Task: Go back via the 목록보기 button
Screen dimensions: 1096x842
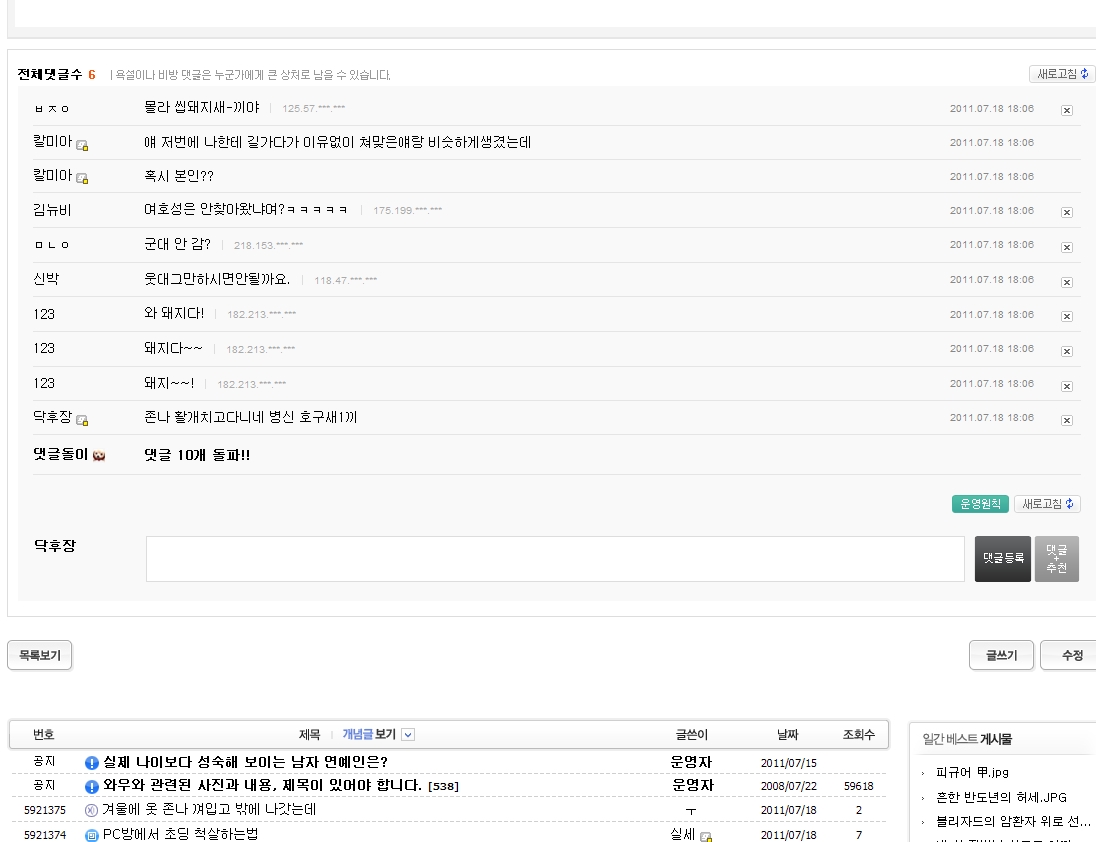Action: tap(40, 655)
